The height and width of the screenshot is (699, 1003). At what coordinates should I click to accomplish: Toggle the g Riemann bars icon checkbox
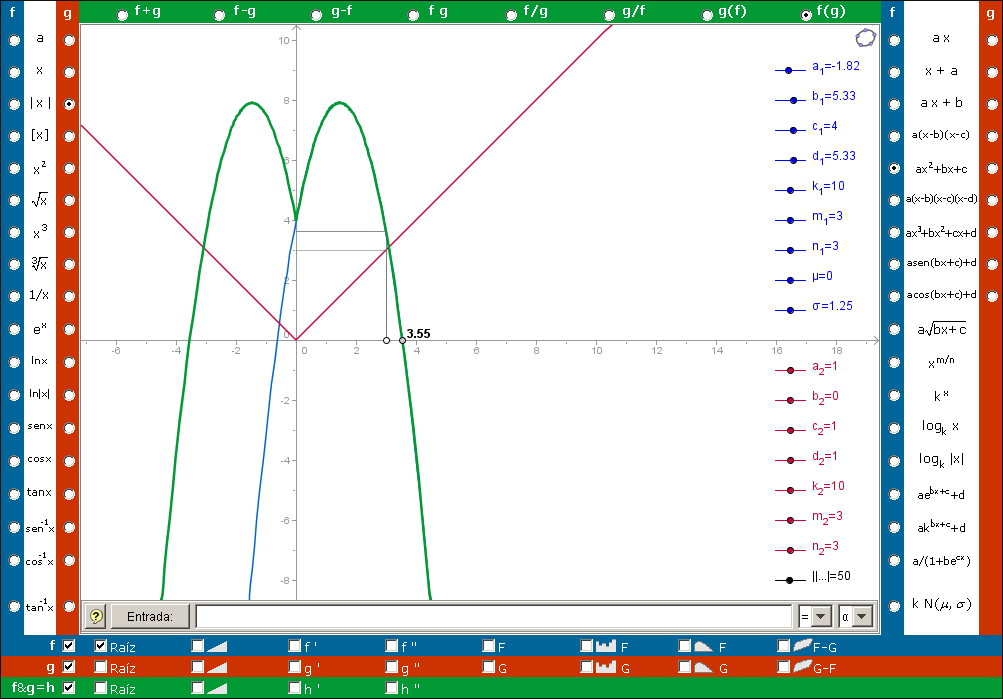click(x=587, y=667)
